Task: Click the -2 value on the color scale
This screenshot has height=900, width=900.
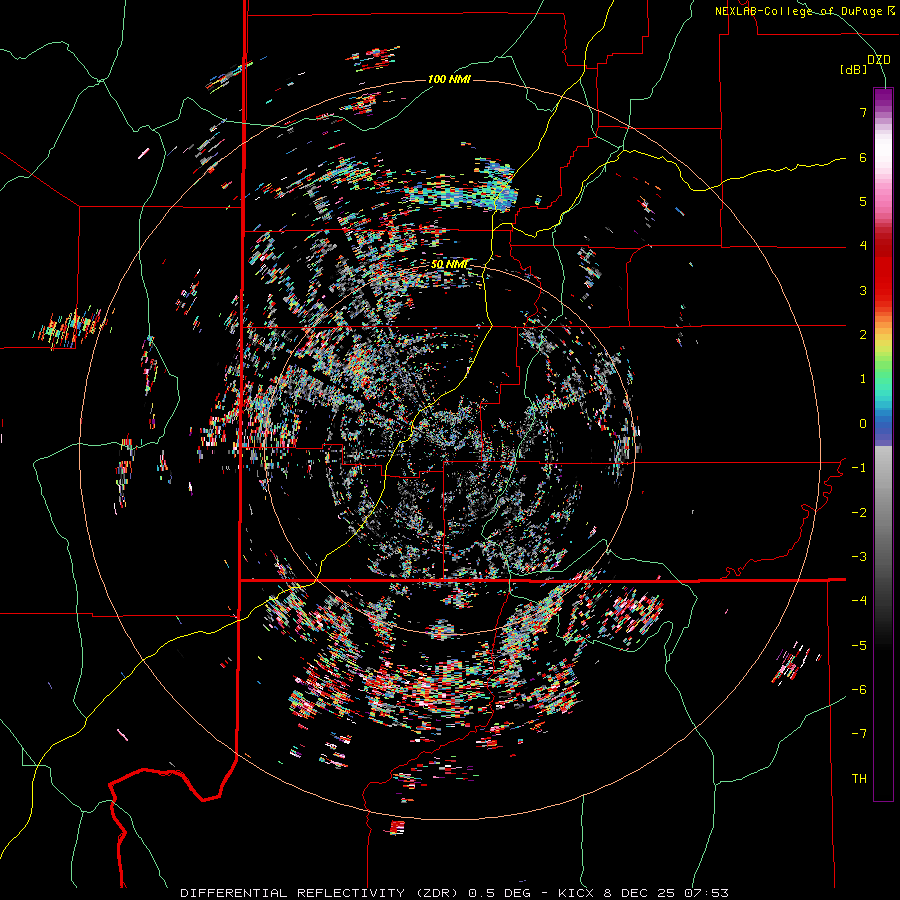Action: click(x=859, y=513)
